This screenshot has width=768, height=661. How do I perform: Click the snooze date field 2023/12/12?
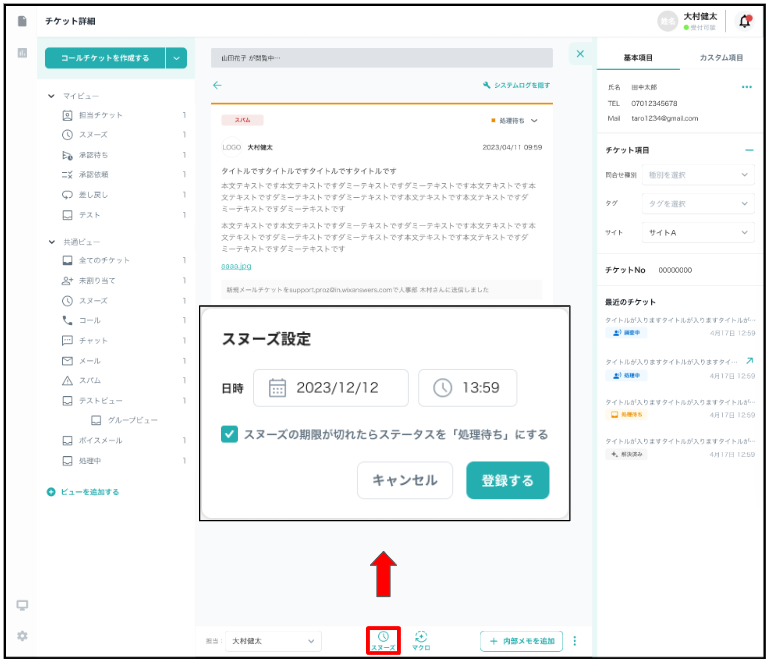(331, 388)
